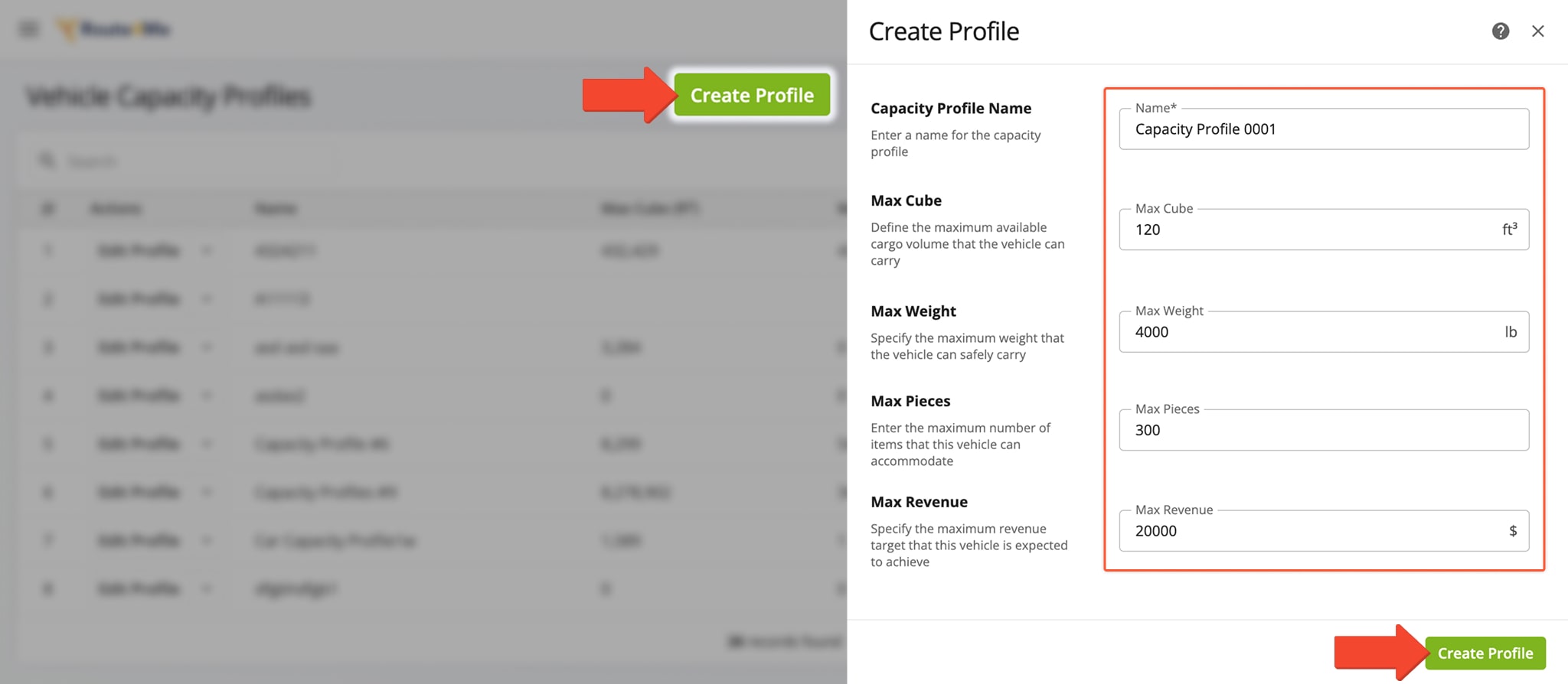This screenshot has width=1568, height=684.
Task: Click Edit Profile for row 2
Action: point(139,299)
